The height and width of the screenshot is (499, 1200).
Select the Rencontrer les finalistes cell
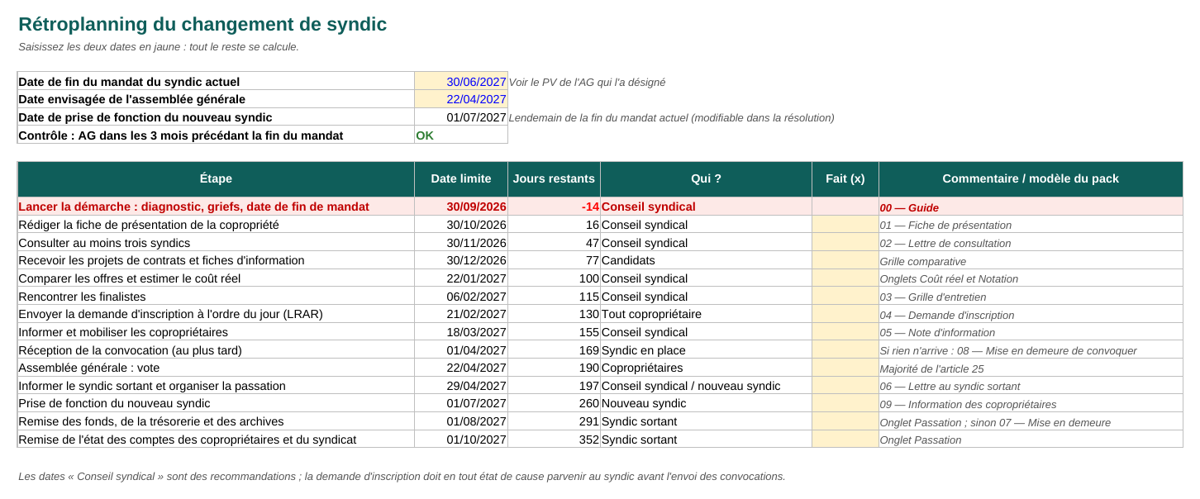coord(216,296)
